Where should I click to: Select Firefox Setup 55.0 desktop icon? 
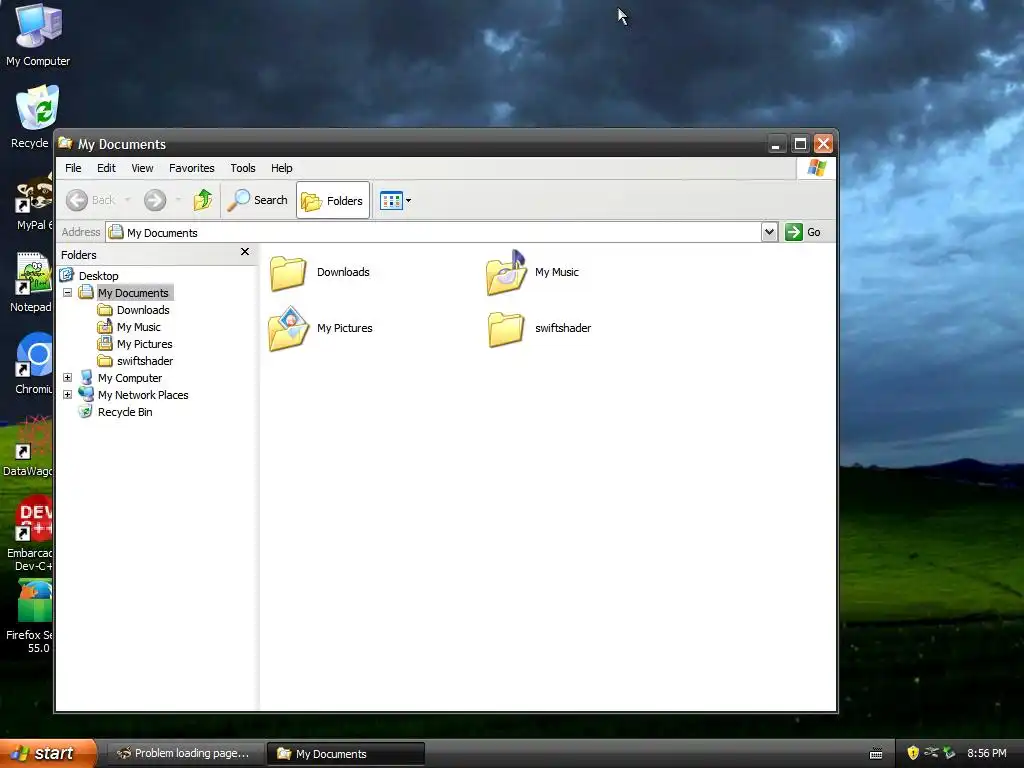tap(29, 617)
